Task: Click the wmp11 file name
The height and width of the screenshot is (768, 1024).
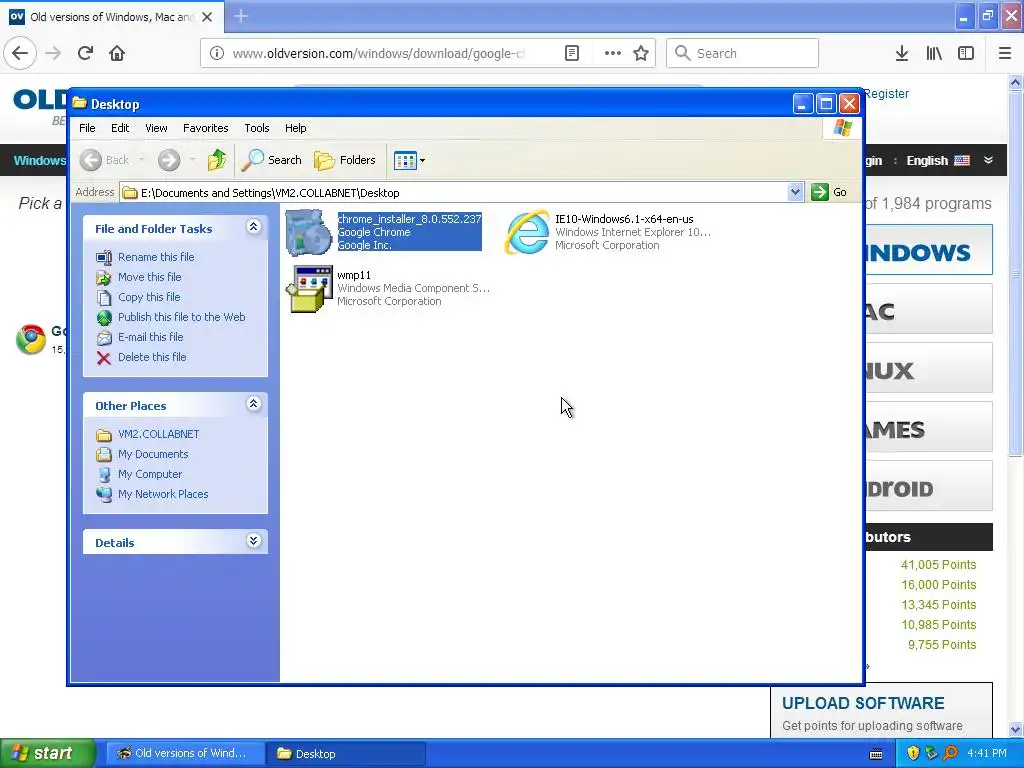Action: [x=354, y=275]
